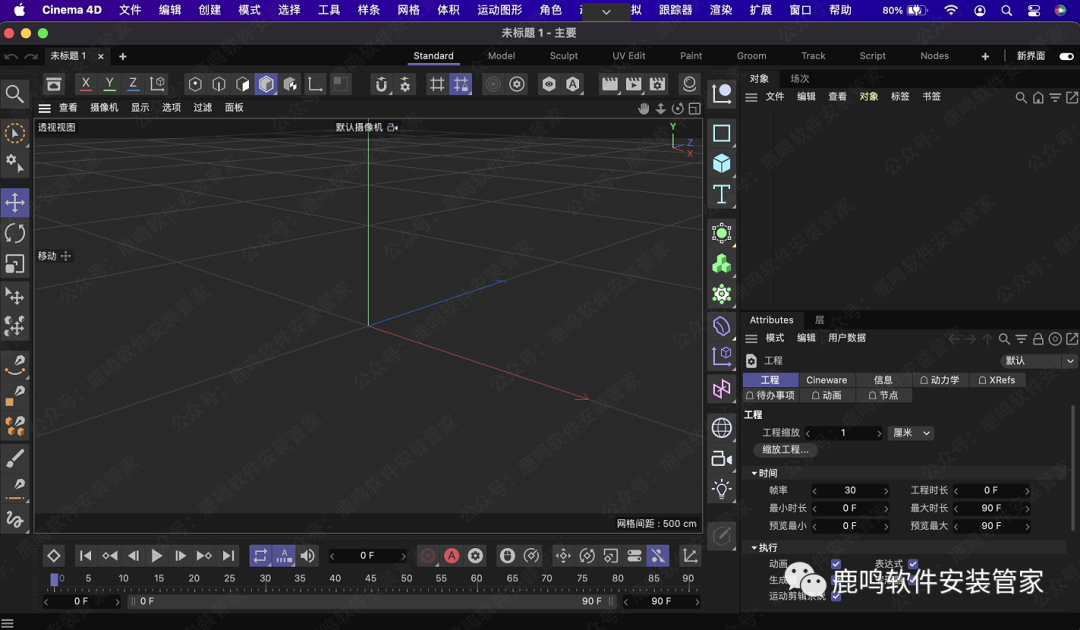Switch to the Sculpt layout tab
Screen dimensions: 1080x630
[x=564, y=56]
